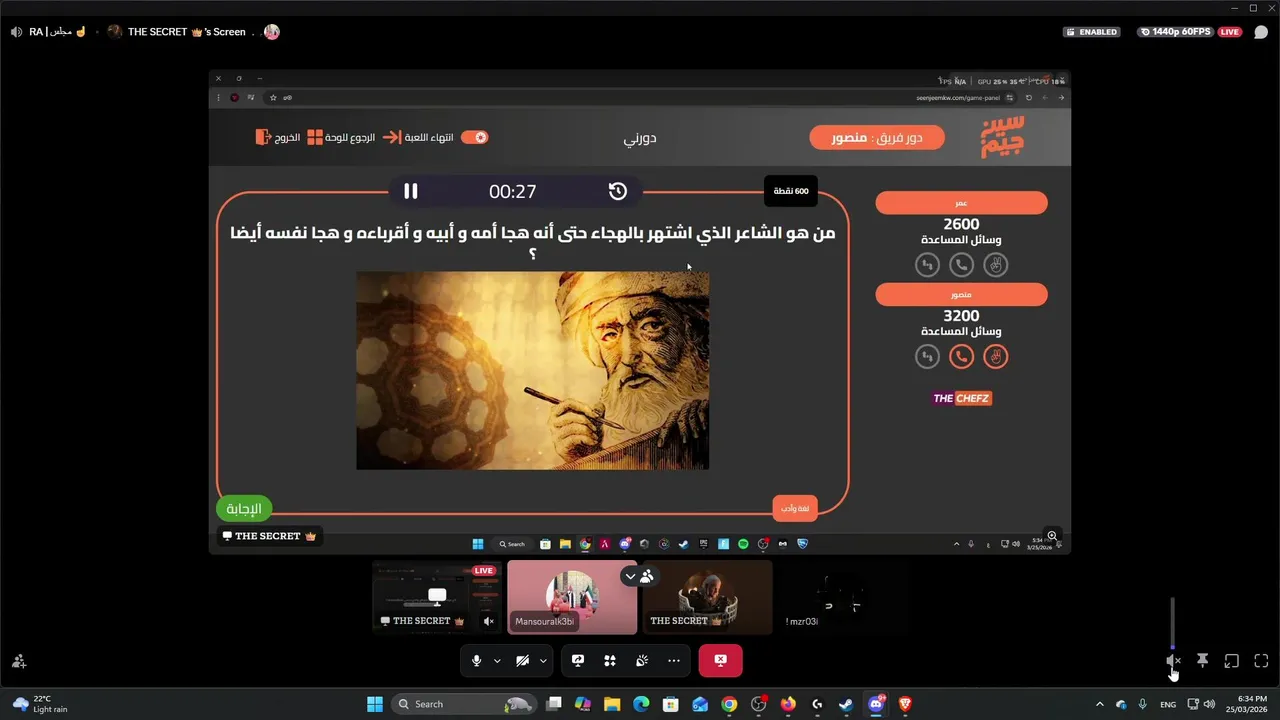The width and height of the screenshot is (1280, 720).
Task: Open Discord from the Windows taskbar
Action: pyautogui.click(x=876, y=704)
